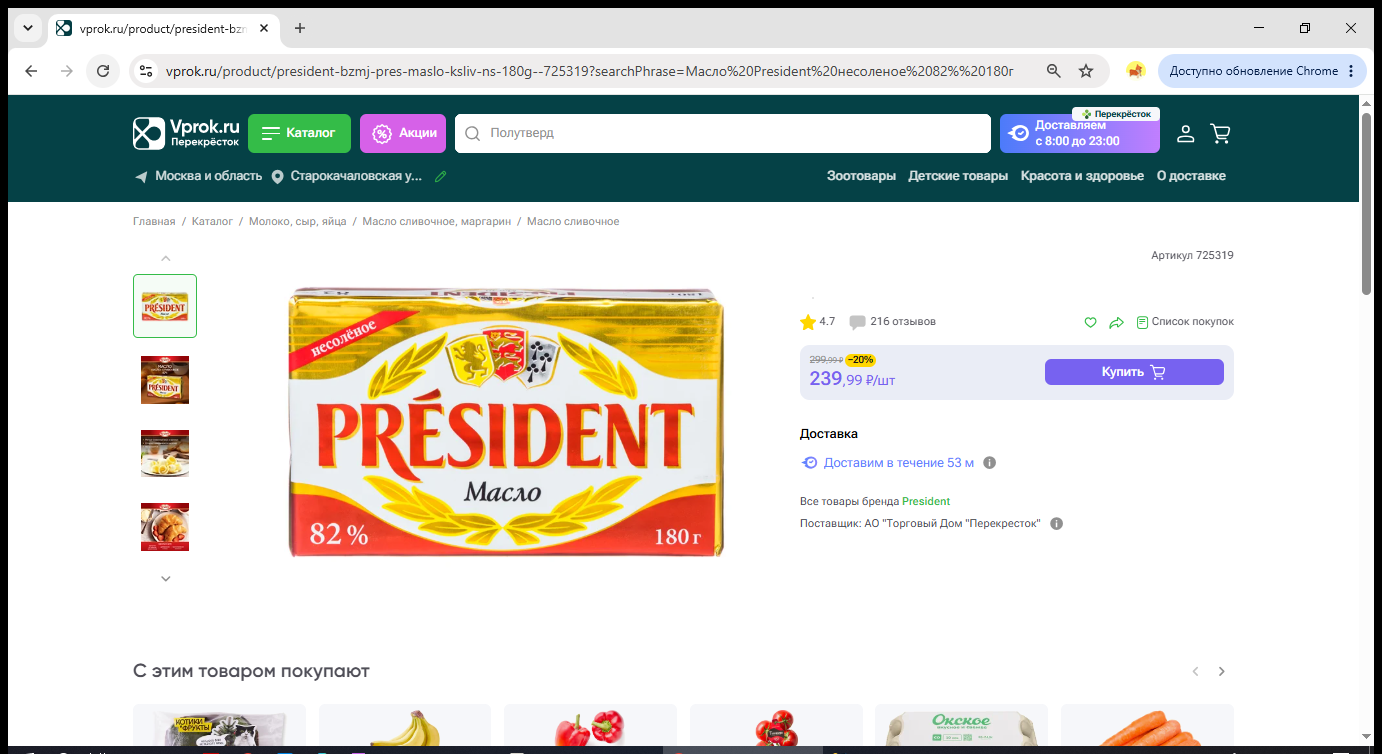The width and height of the screenshot is (1382, 754).
Task: Open a new browser tab
Action: [300, 28]
